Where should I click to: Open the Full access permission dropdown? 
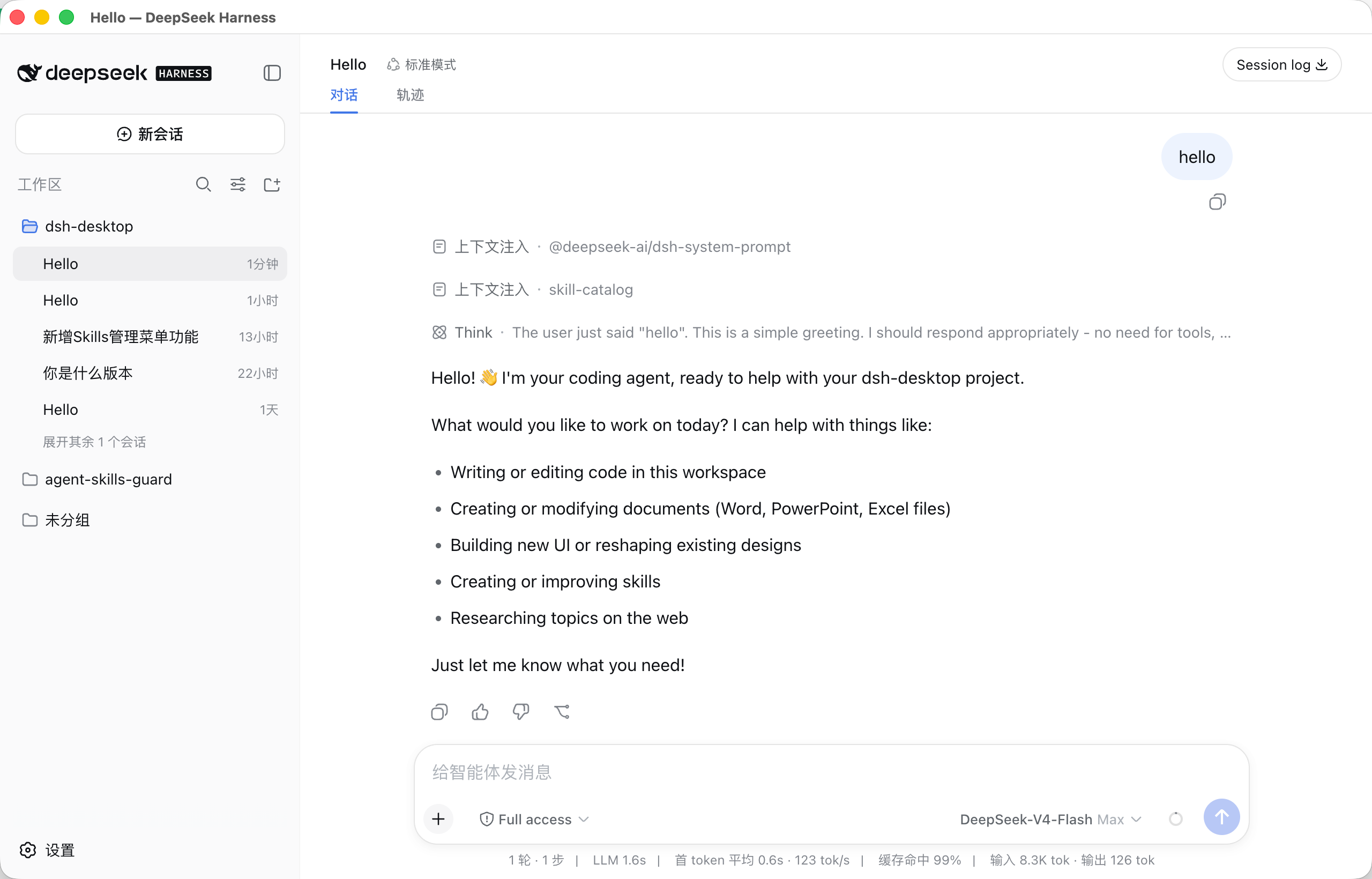(534, 819)
